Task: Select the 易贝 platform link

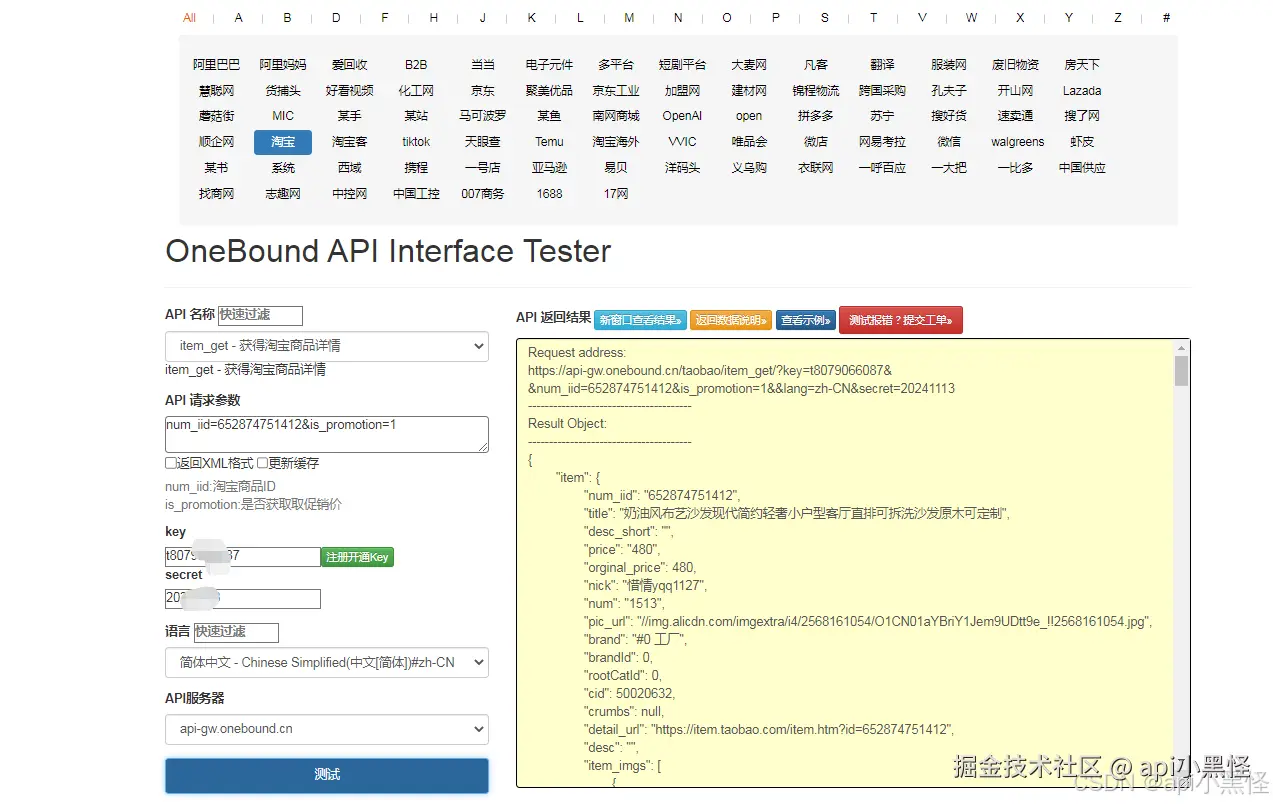Action: click(x=615, y=168)
